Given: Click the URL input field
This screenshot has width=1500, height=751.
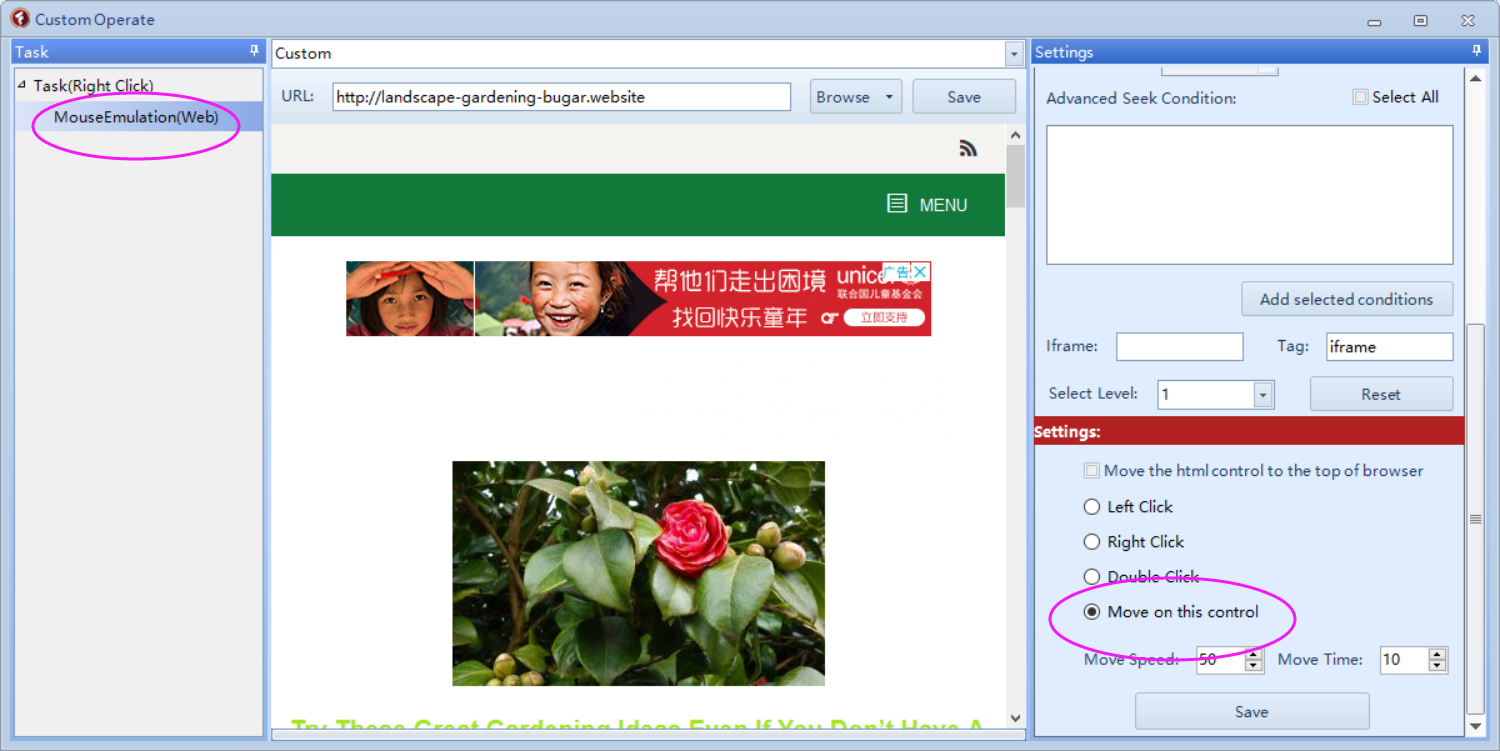Looking at the screenshot, I should pos(561,97).
